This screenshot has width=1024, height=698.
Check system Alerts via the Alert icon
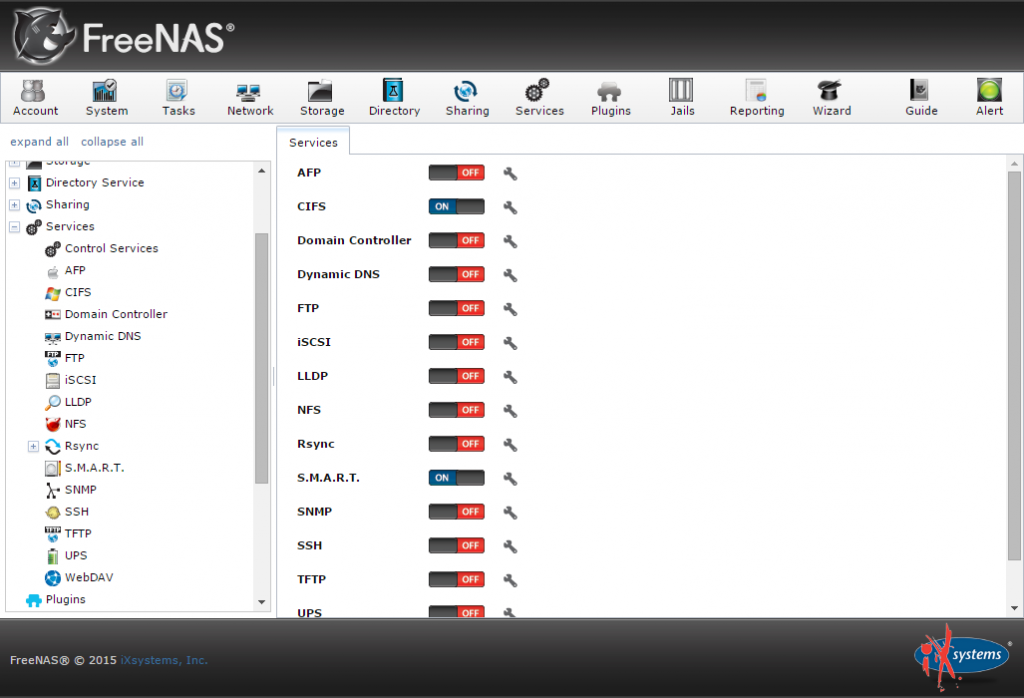[989, 97]
